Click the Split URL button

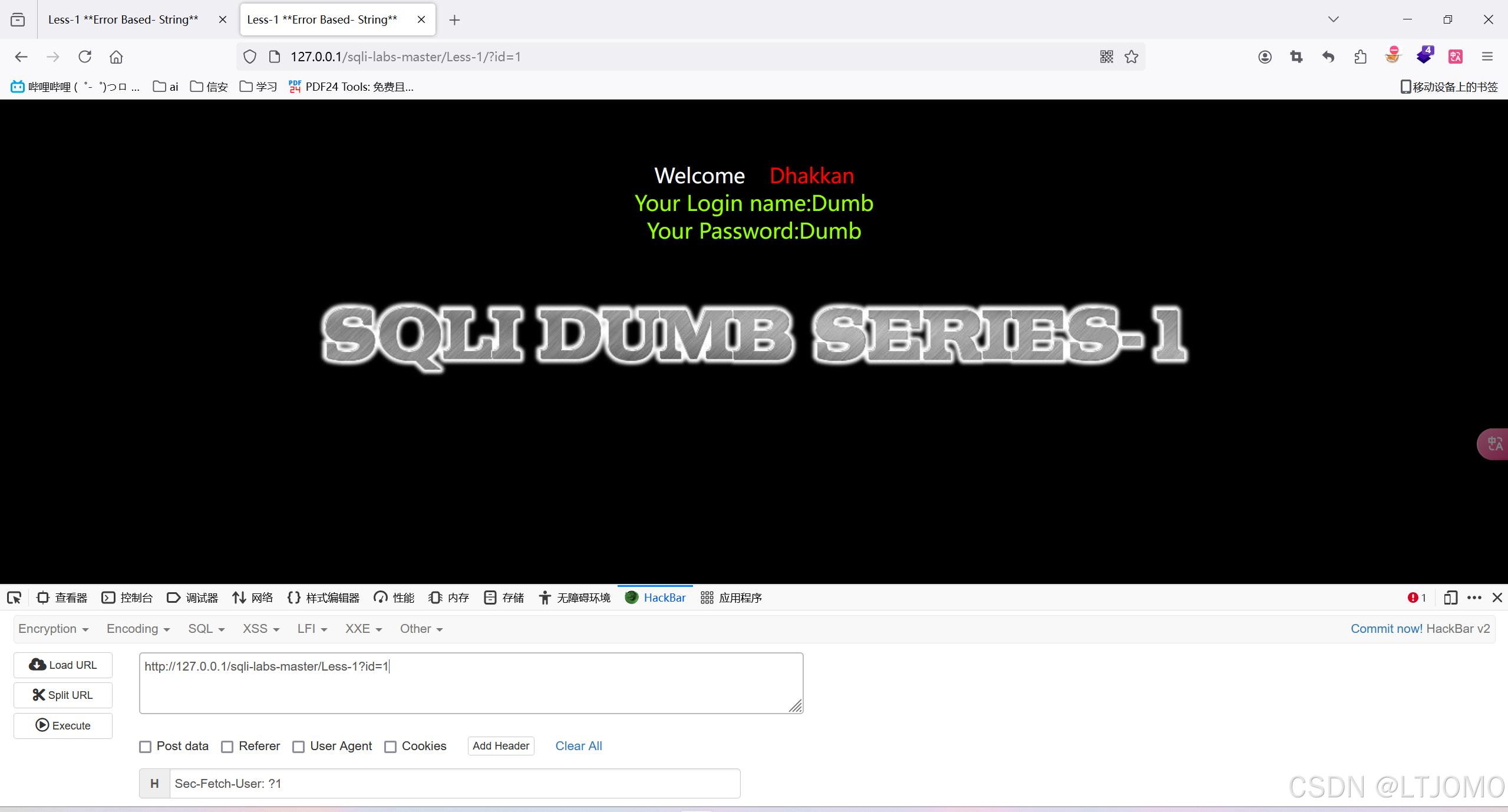tap(63, 695)
